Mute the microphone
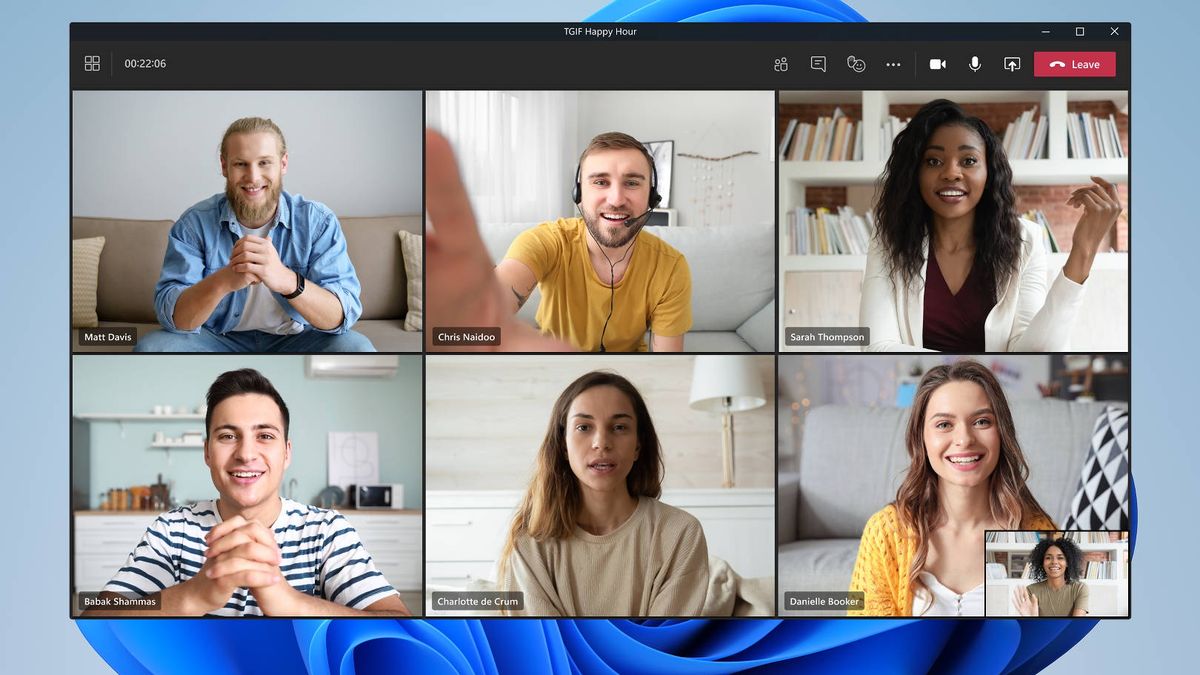The width and height of the screenshot is (1200, 675). (x=974, y=64)
